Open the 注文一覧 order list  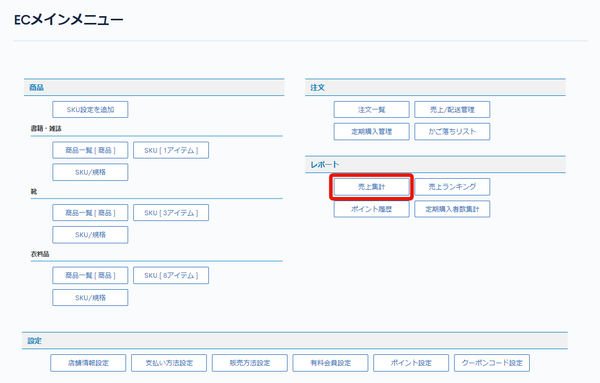(x=372, y=109)
